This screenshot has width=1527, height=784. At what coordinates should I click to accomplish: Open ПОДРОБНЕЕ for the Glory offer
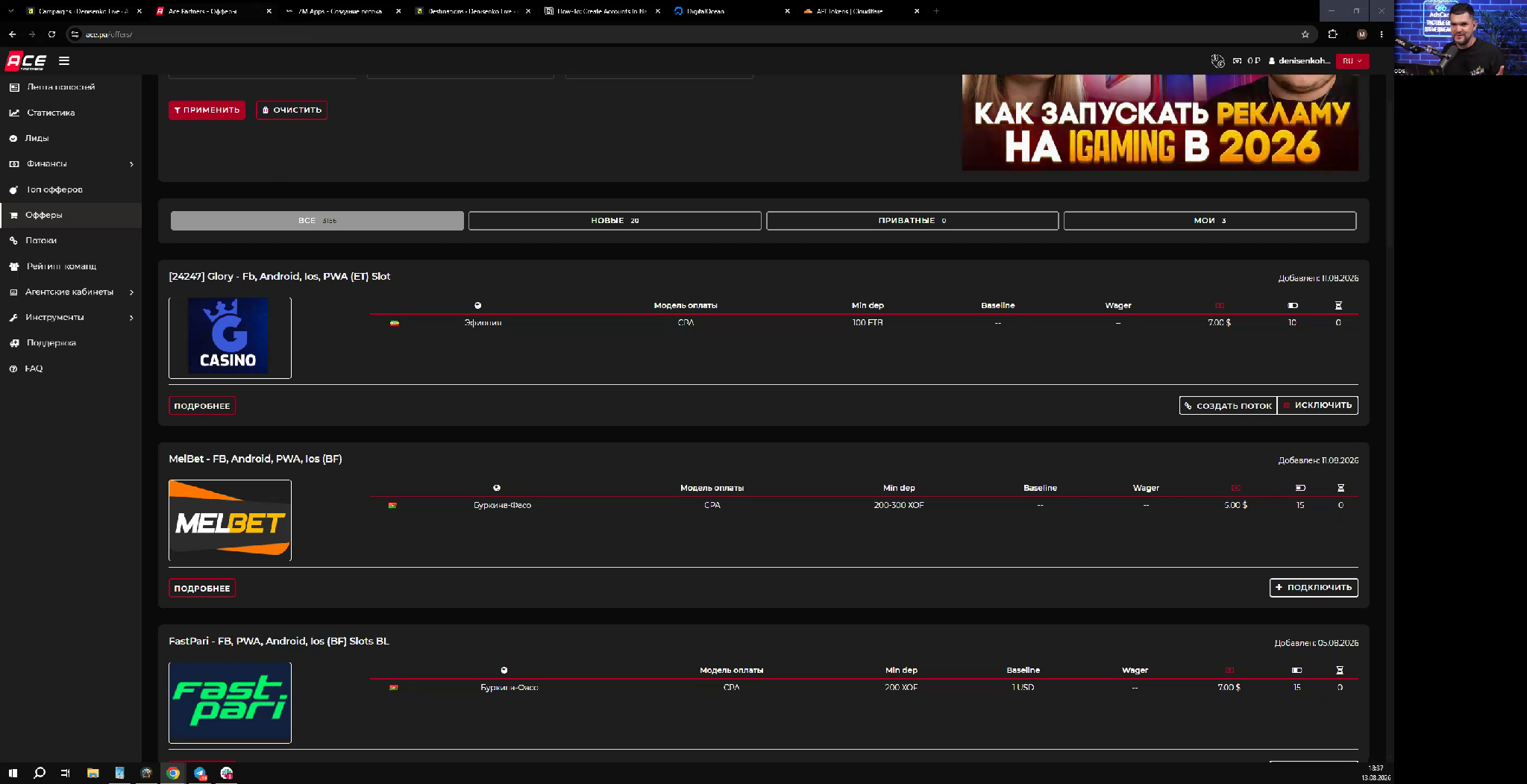click(202, 406)
